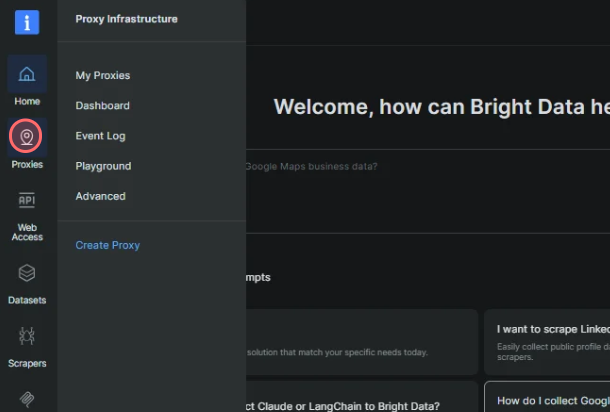Image resolution: width=610 pixels, height=412 pixels.
Task: Open the Advanced menu item
Action: click(x=100, y=196)
